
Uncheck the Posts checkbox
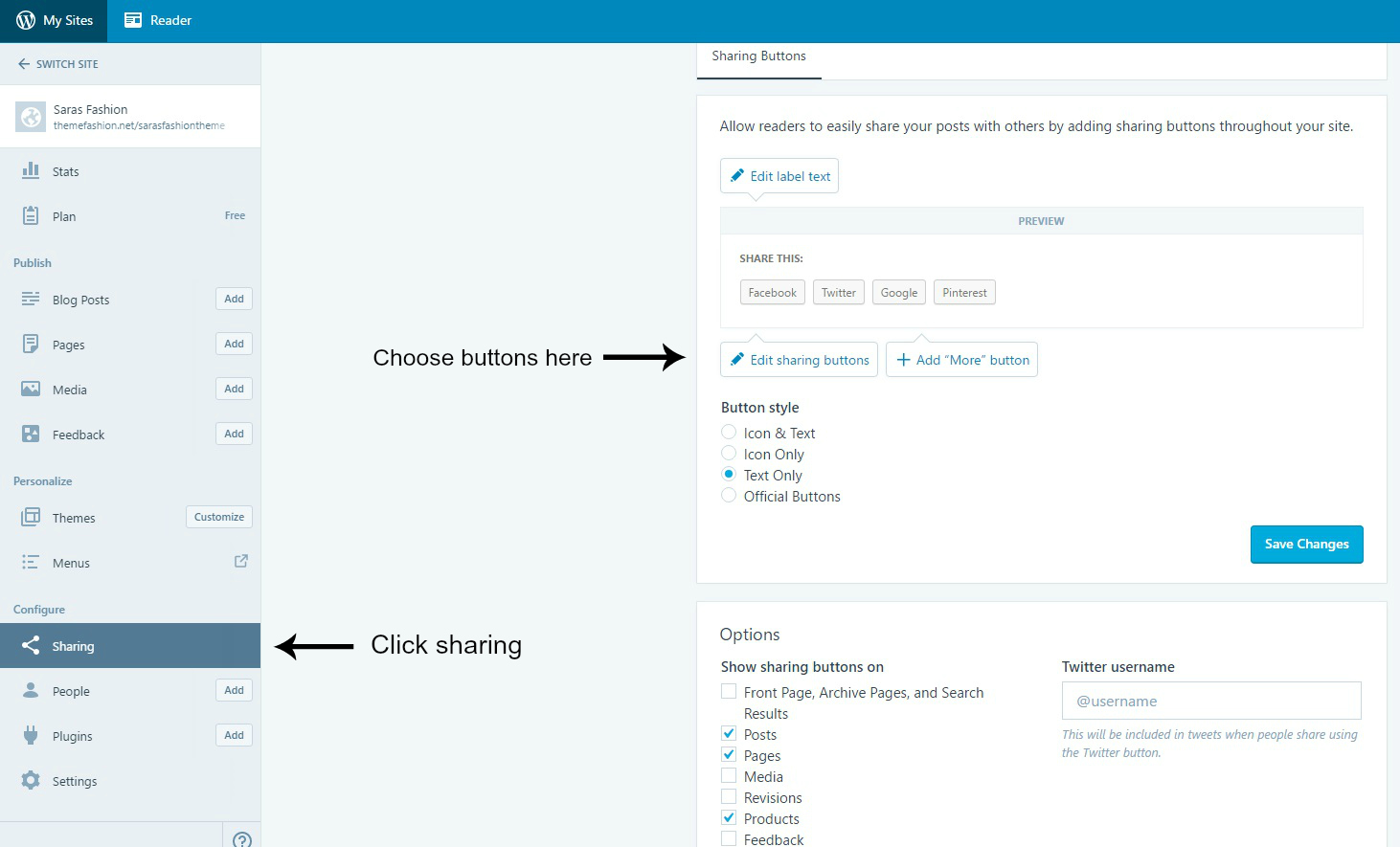click(x=729, y=734)
